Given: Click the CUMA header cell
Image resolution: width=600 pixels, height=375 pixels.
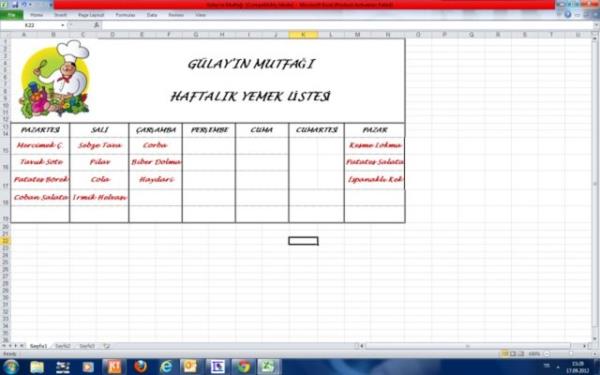Looking at the screenshot, I should pos(262,130).
